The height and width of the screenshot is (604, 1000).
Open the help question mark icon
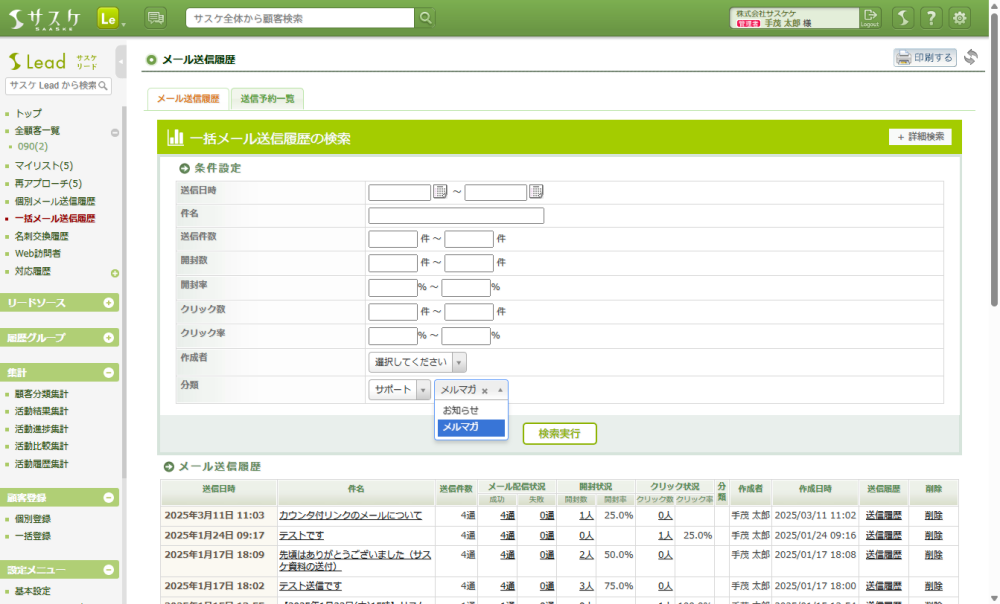(931, 18)
